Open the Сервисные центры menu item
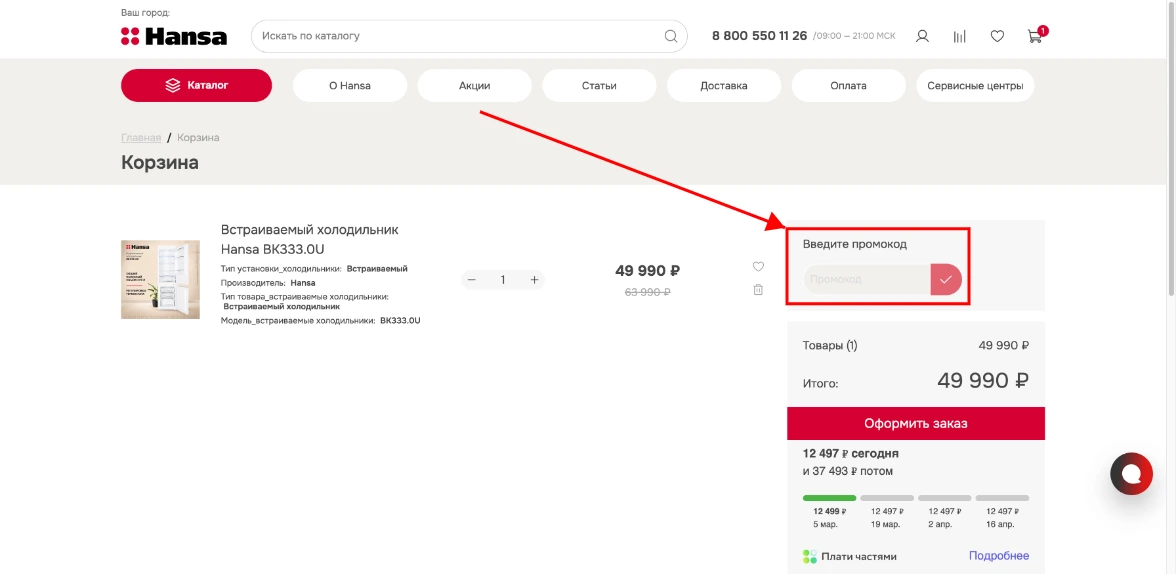This screenshot has width=1176, height=574. (x=975, y=86)
